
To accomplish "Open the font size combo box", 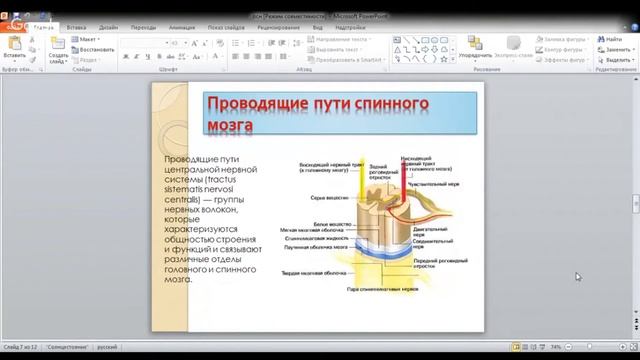I will 179,43.
